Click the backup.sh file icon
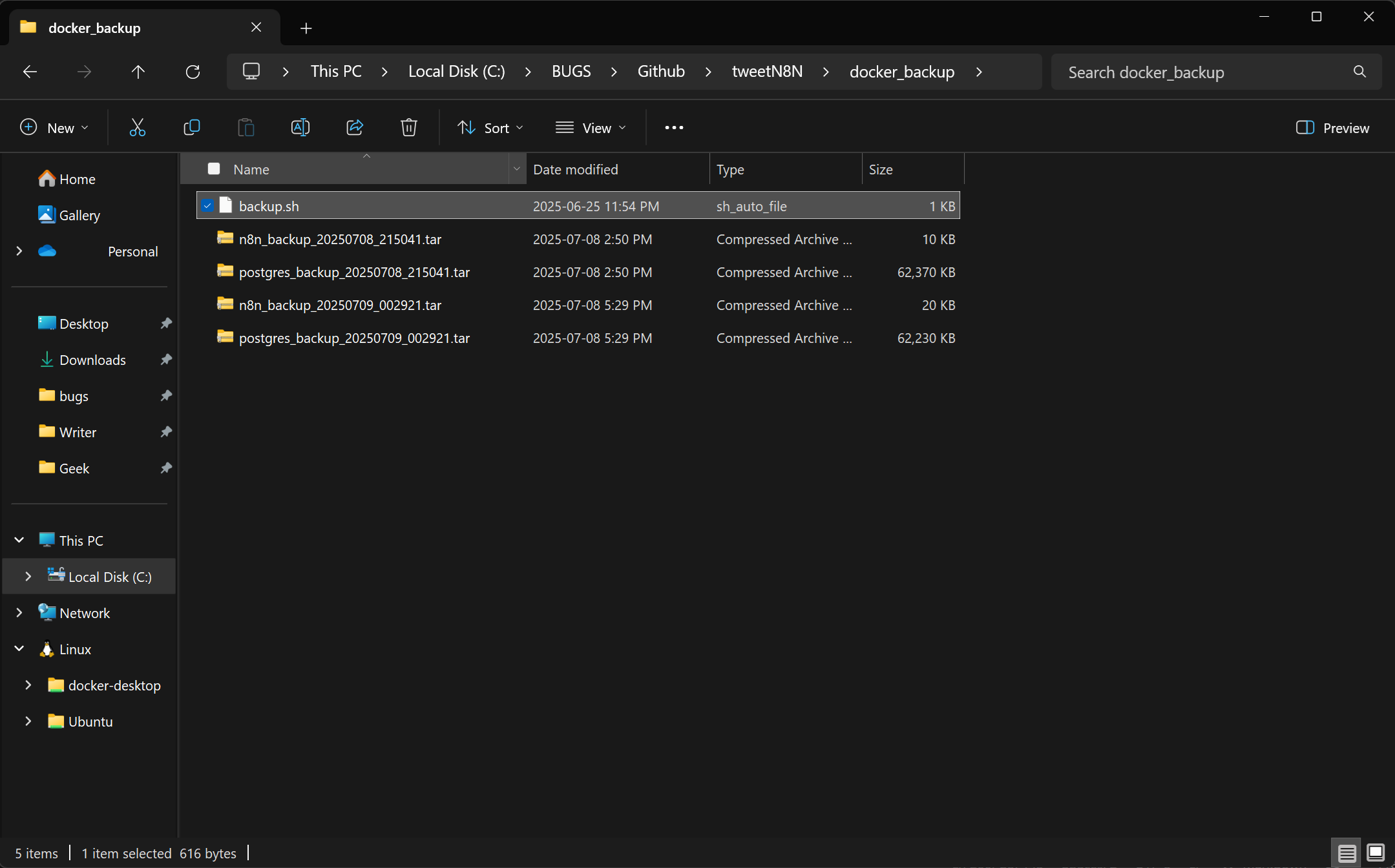Image resolution: width=1395 pixels, height=868 pixels. pyautogui.click(x=226, y=205)
